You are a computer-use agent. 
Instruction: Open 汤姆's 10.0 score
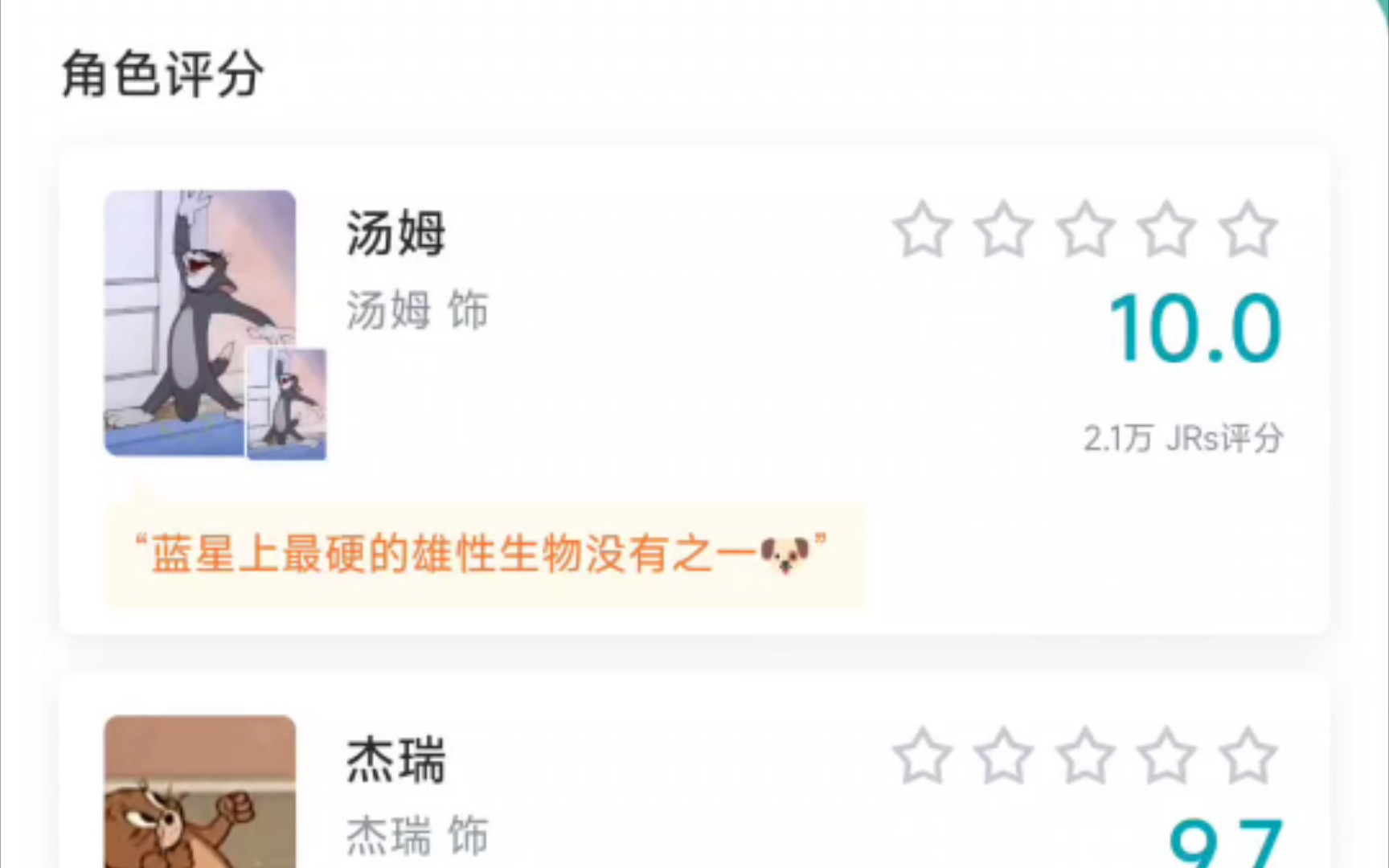point(1194,328)
